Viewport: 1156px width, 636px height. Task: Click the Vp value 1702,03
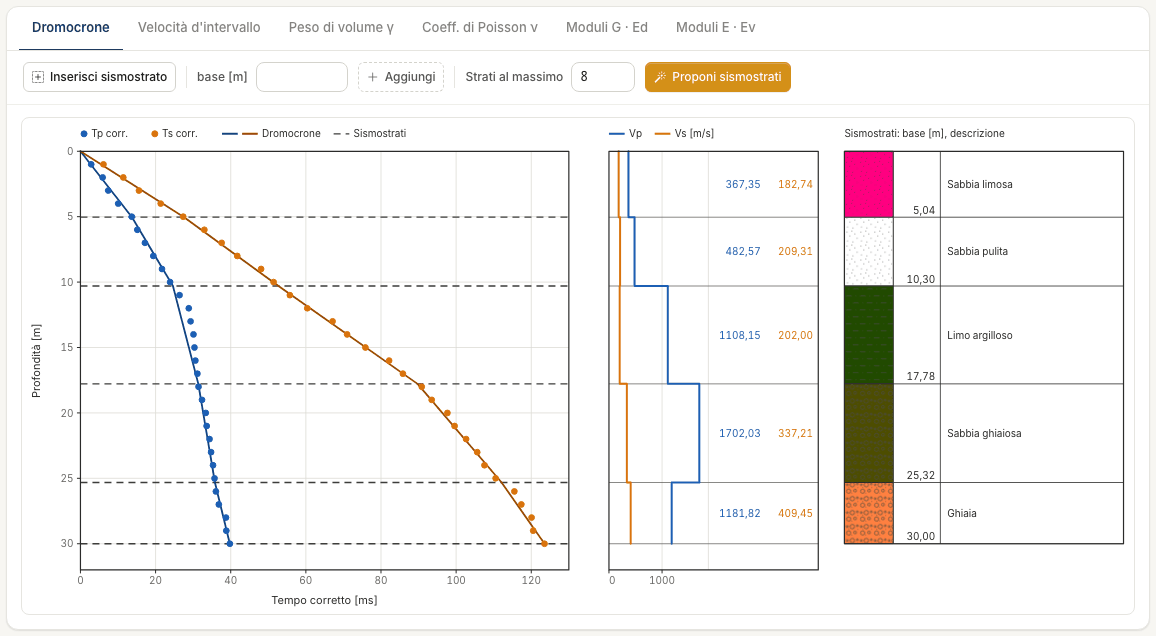[739, 433]
